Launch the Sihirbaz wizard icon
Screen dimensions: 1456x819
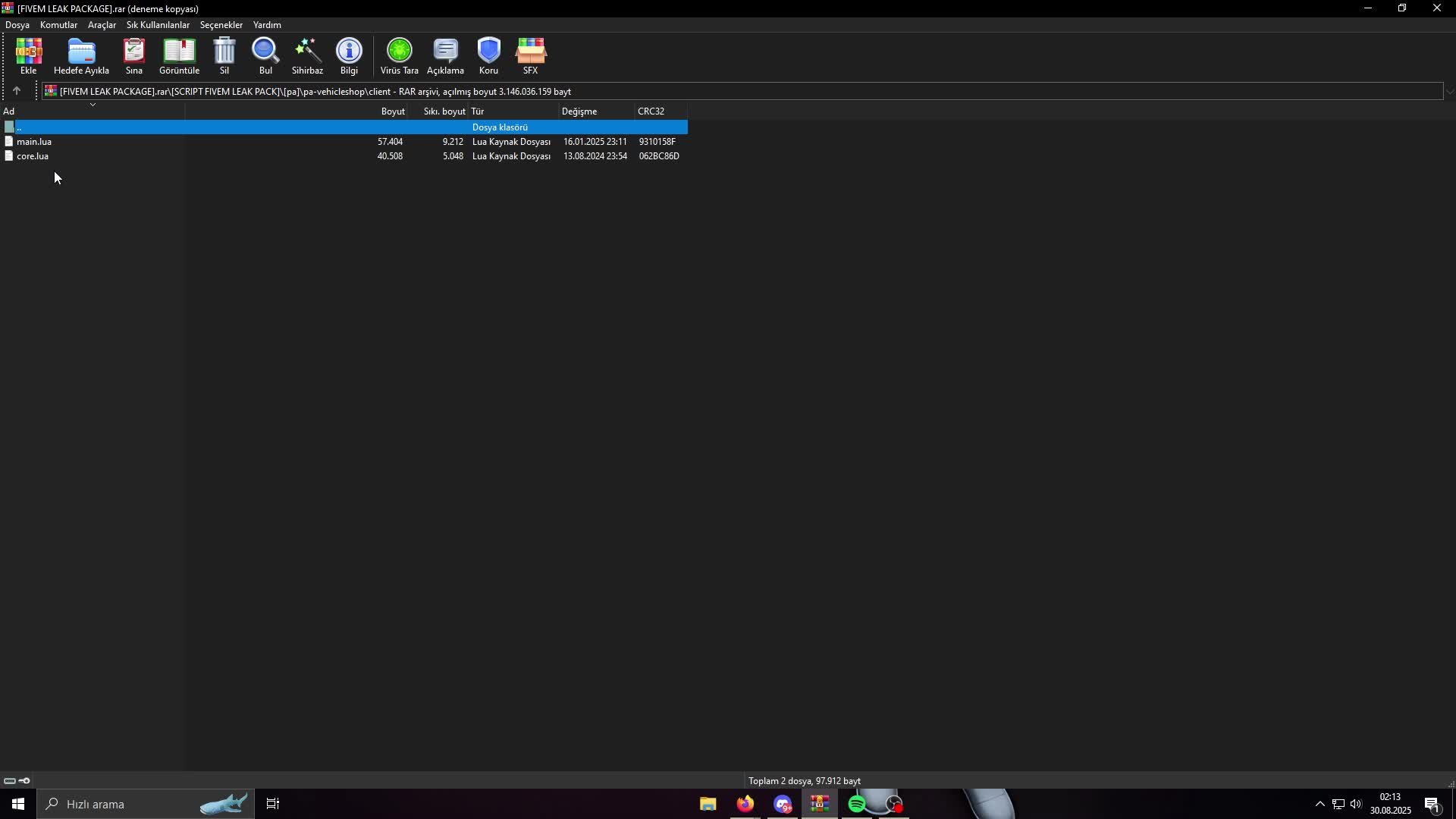tap(307, 51)
